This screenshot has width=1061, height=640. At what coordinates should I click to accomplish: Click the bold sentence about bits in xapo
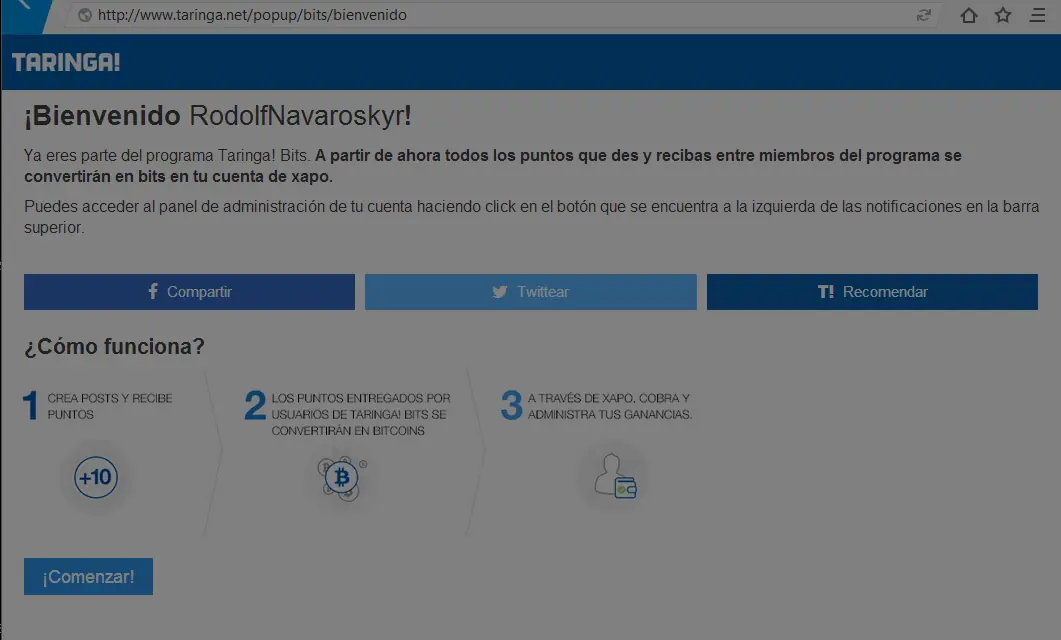click(x=493, y=166)
